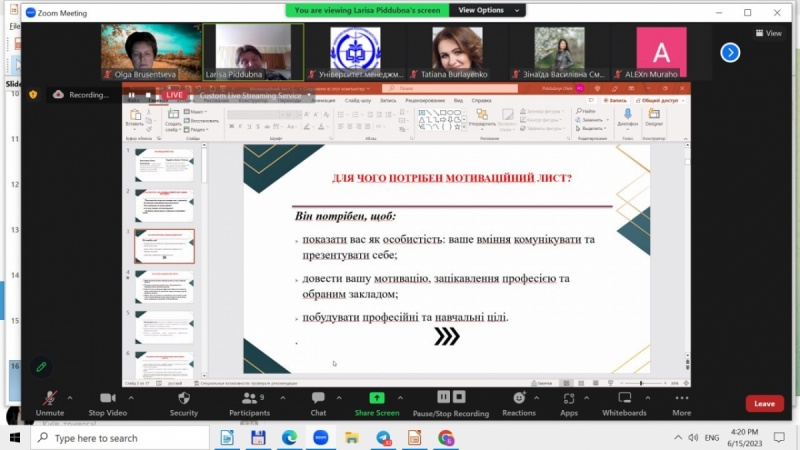Click the red Leave button

(764, 404)
